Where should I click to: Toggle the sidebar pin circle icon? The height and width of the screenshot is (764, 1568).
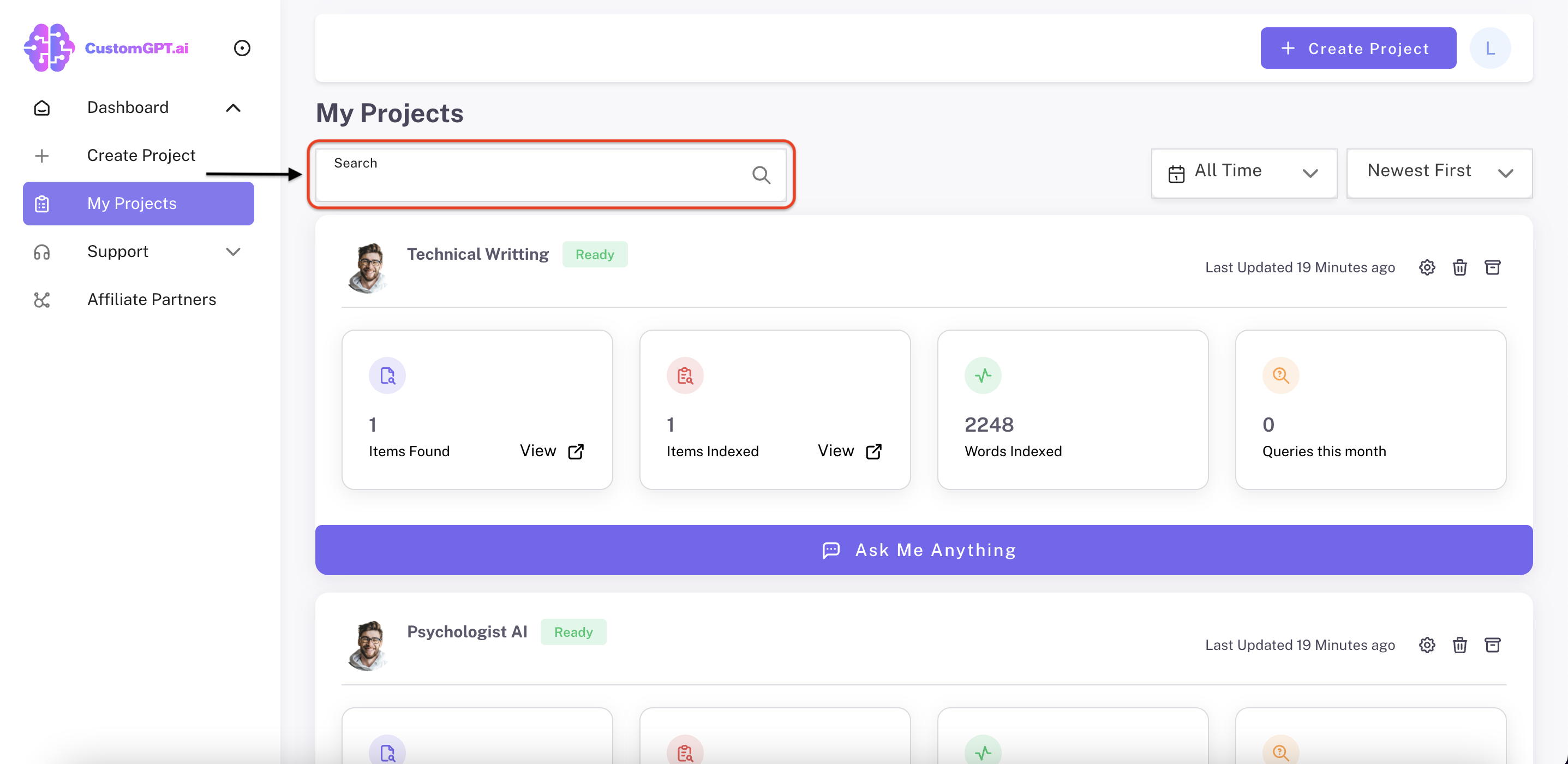click(x=242, y=48)
